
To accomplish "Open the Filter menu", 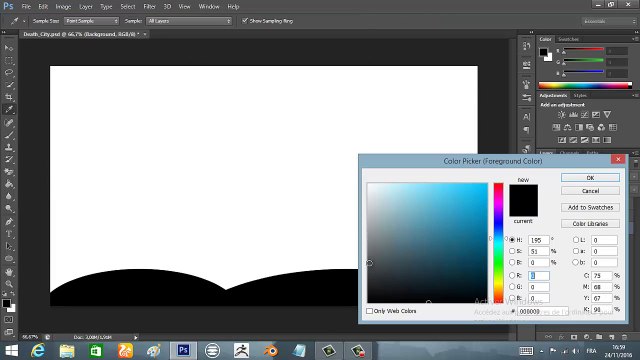I will 149,7.
